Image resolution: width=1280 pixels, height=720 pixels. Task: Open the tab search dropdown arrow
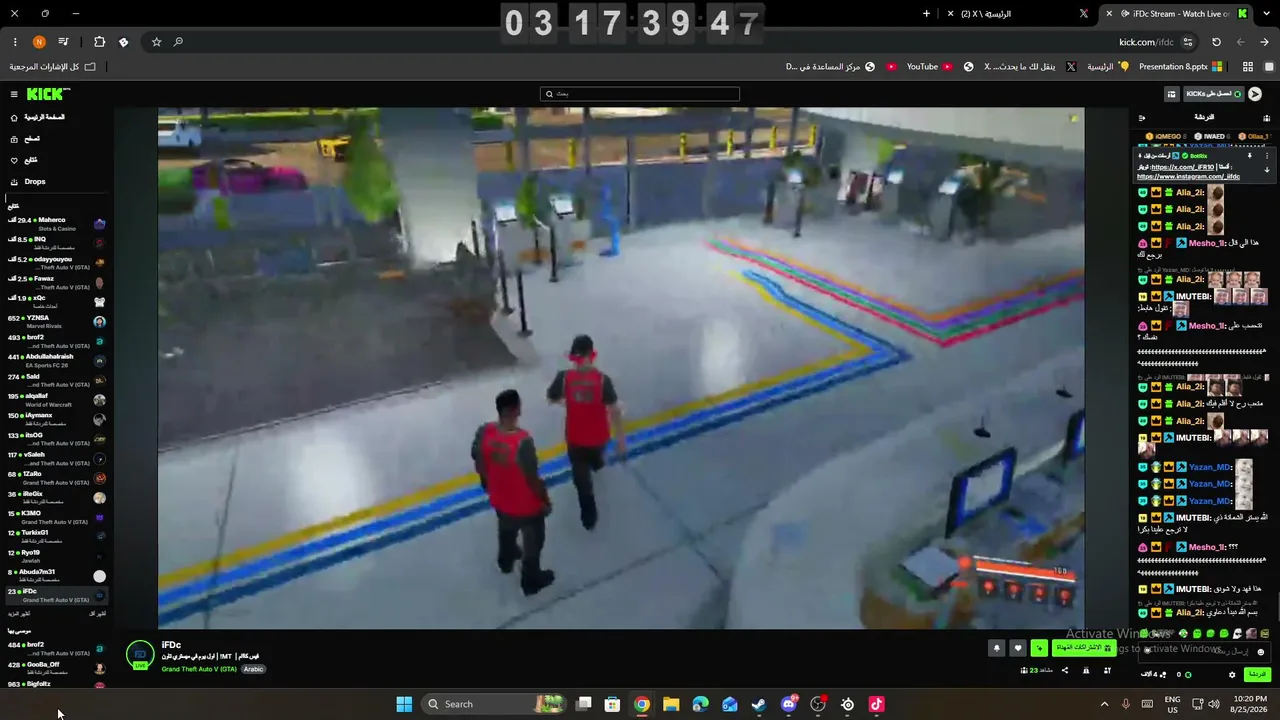point(1265,14)
